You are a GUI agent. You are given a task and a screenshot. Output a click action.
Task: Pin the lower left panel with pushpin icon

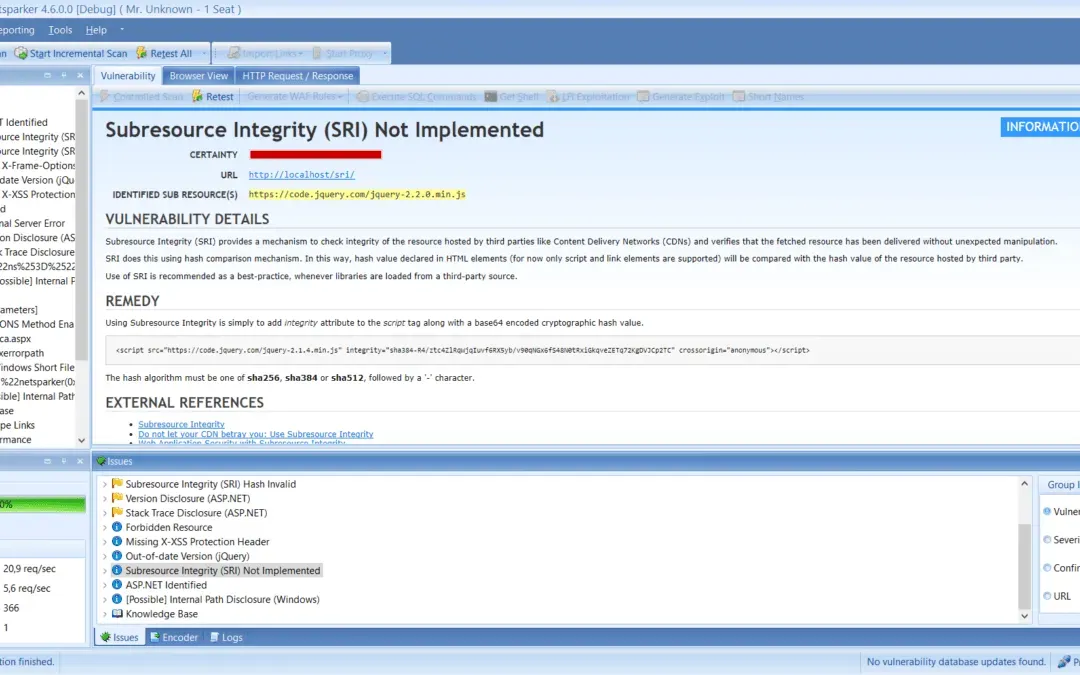(64, 461)
